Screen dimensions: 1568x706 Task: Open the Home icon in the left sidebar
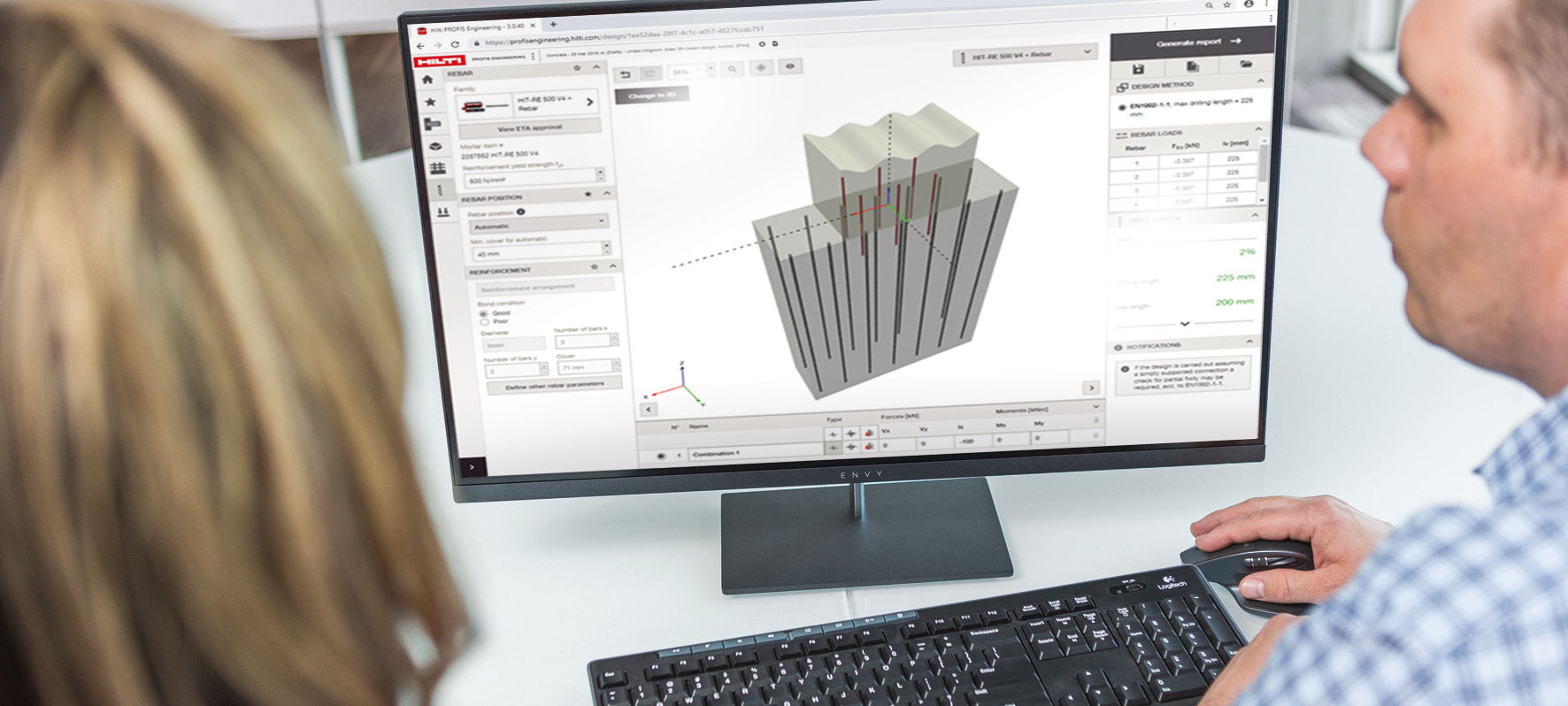click(x=427, y=80)
